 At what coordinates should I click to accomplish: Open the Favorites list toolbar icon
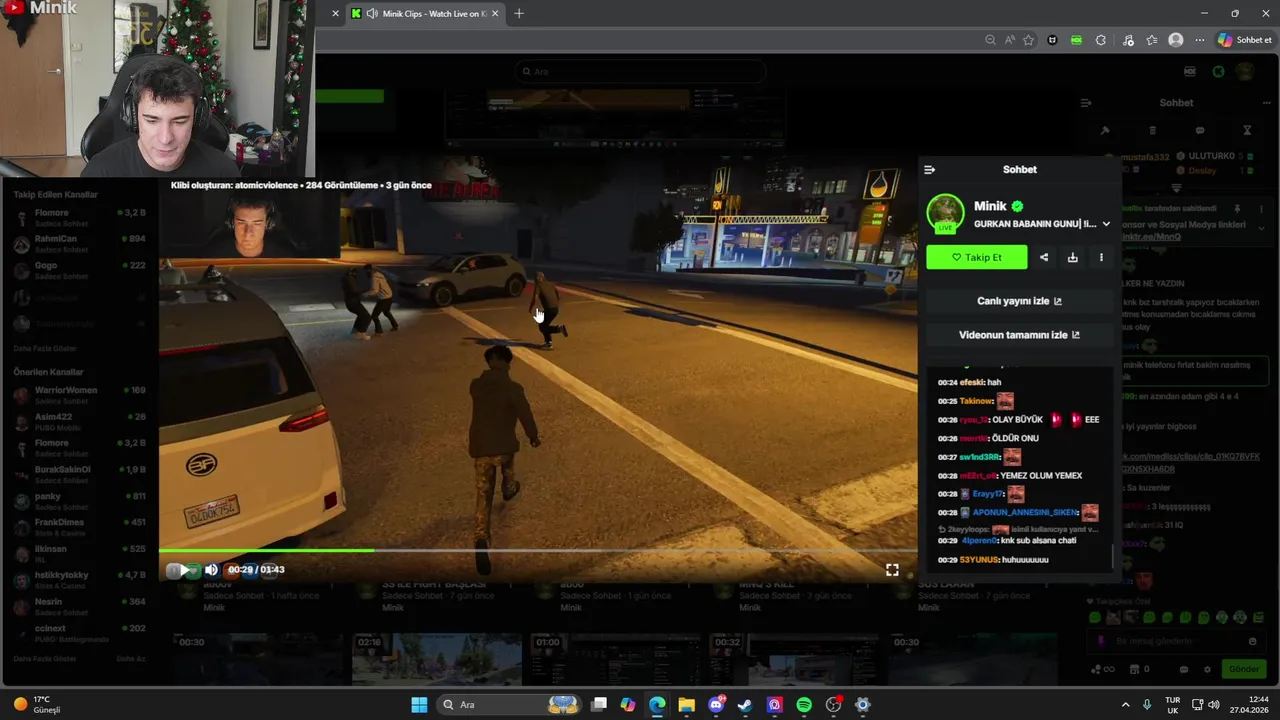pos(1152,40)
